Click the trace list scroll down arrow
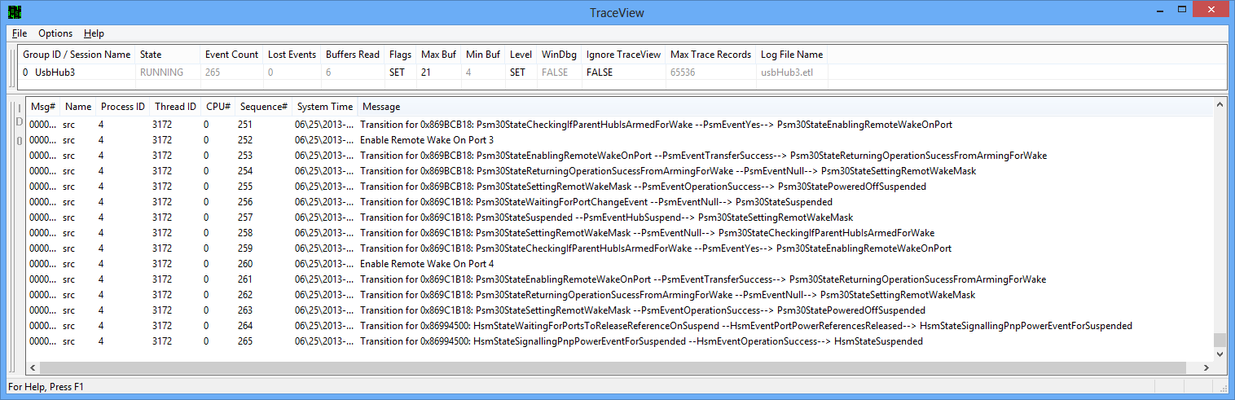The image size is (1235, 400). [1219, 354]
